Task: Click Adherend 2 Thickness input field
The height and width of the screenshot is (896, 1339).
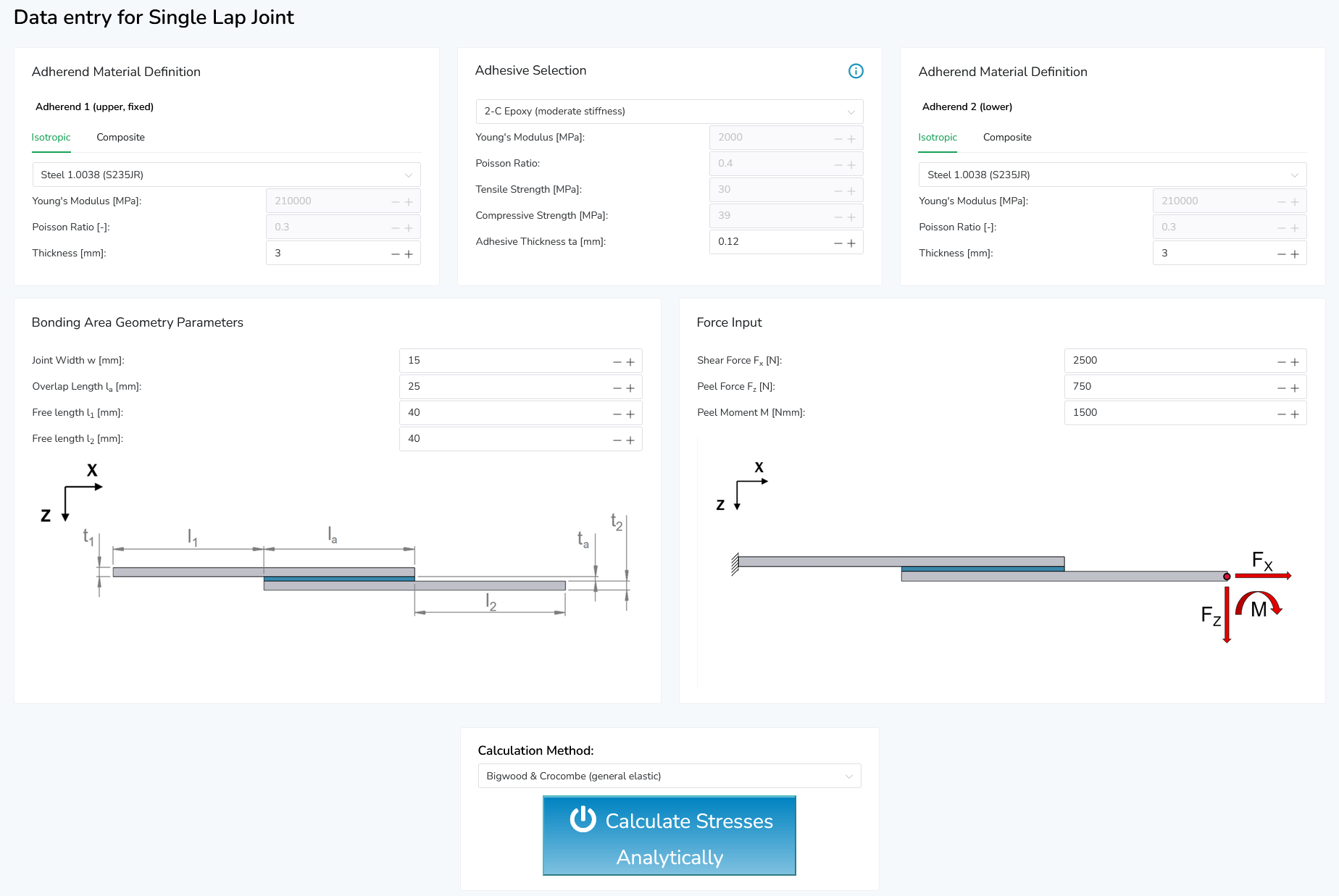Action: [1230, 254]
